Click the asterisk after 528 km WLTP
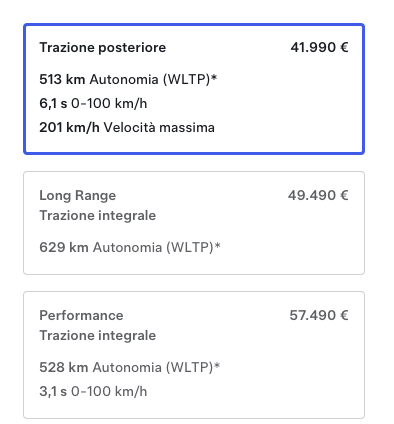This screenshot has height=424, width=394. point(217,365)
